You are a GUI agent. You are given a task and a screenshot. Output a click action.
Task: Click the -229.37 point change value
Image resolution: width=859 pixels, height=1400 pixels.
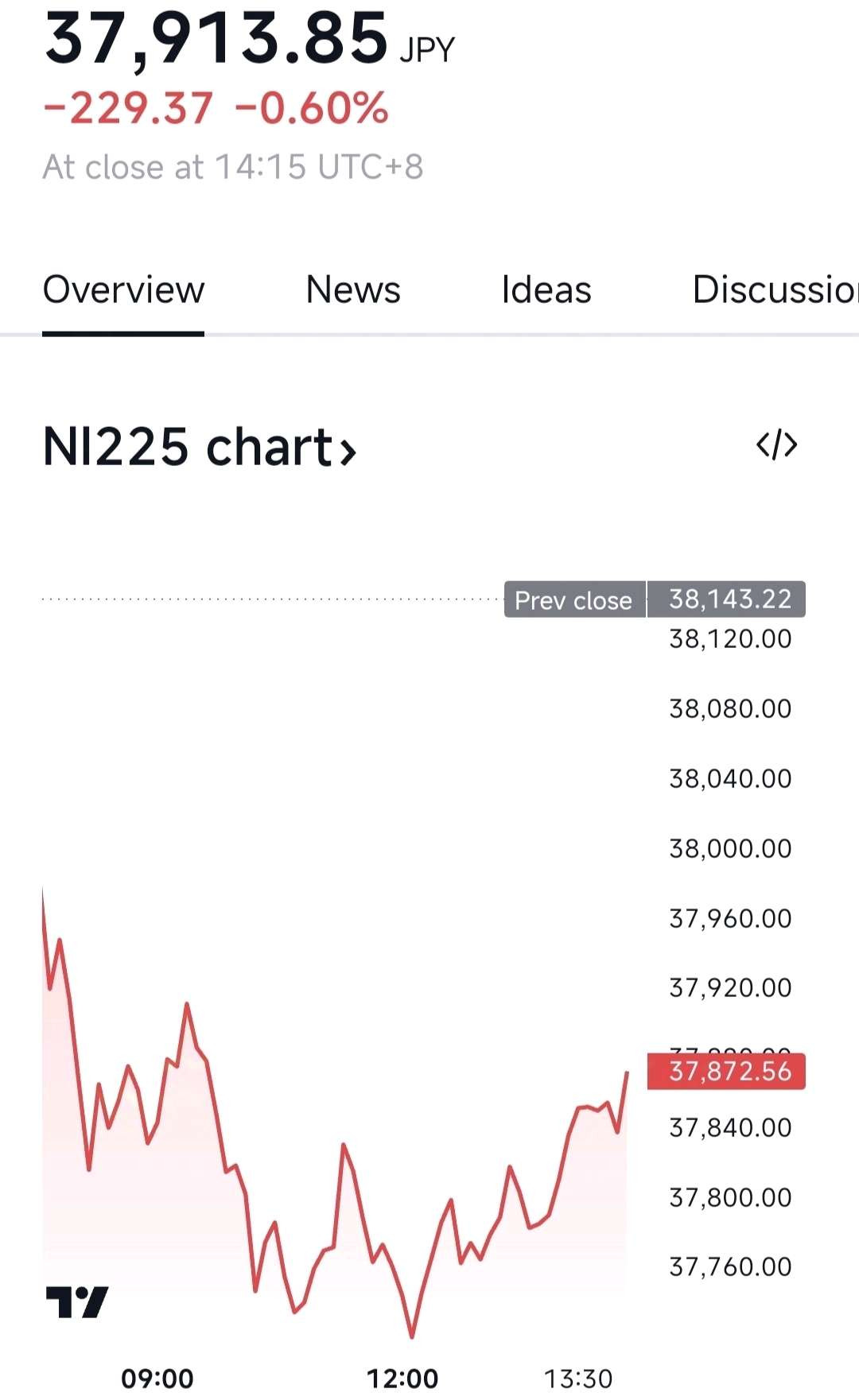click(128, 109)
